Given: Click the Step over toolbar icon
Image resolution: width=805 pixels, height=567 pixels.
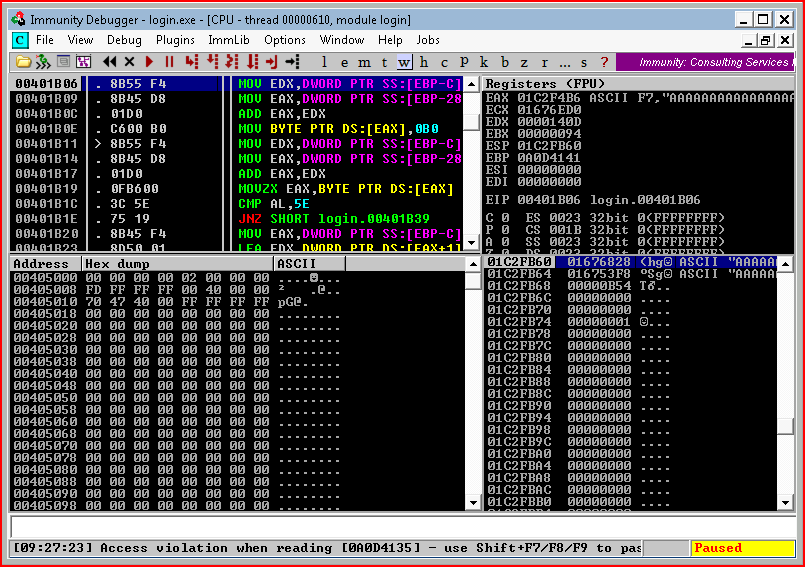Looking at the screenshot, I should [212, 62].
